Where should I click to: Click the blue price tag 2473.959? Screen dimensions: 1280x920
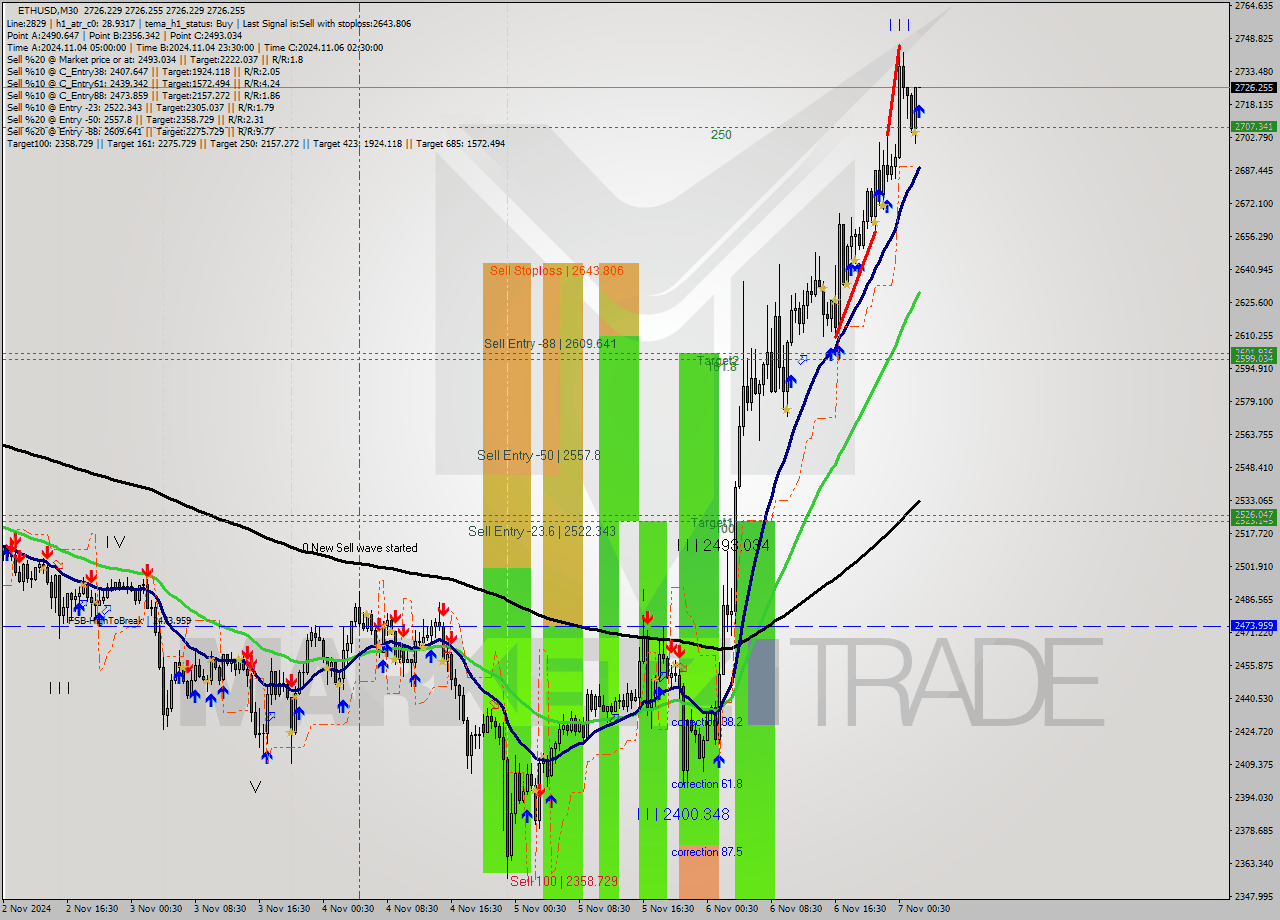[1253, 626]
